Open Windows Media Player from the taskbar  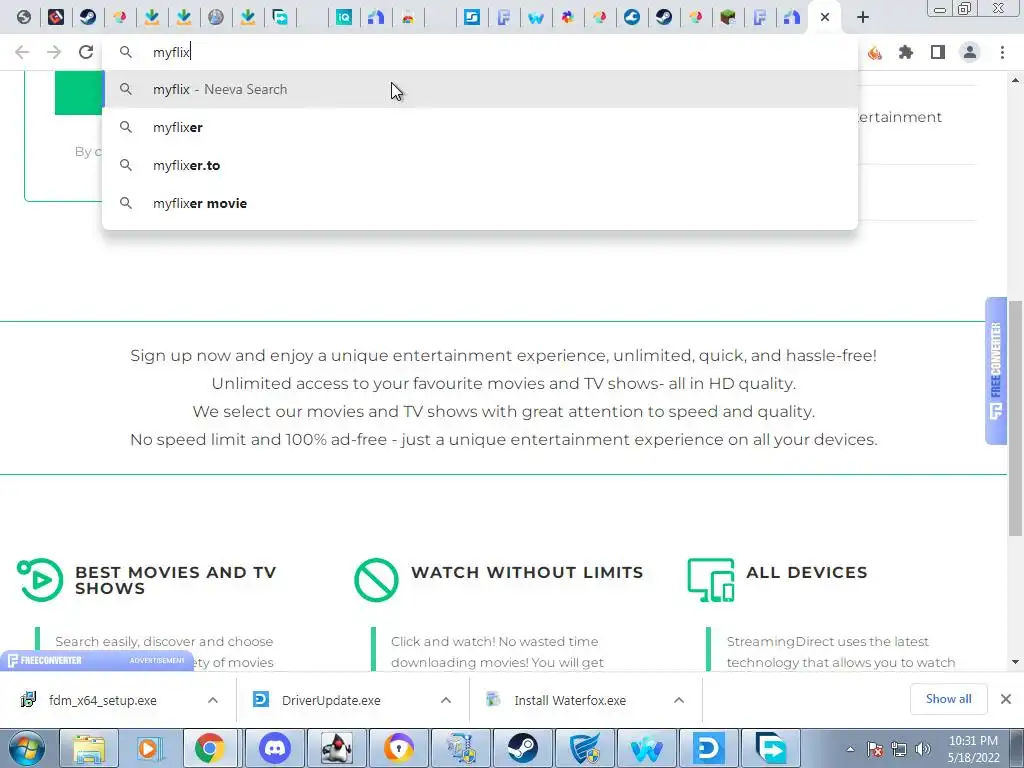[149, 748]
